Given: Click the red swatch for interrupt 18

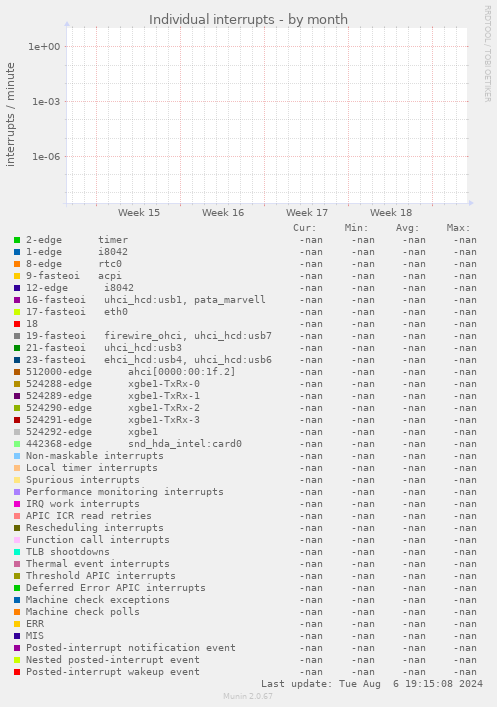Looking at the screenshot, I should tap(17, 324).
